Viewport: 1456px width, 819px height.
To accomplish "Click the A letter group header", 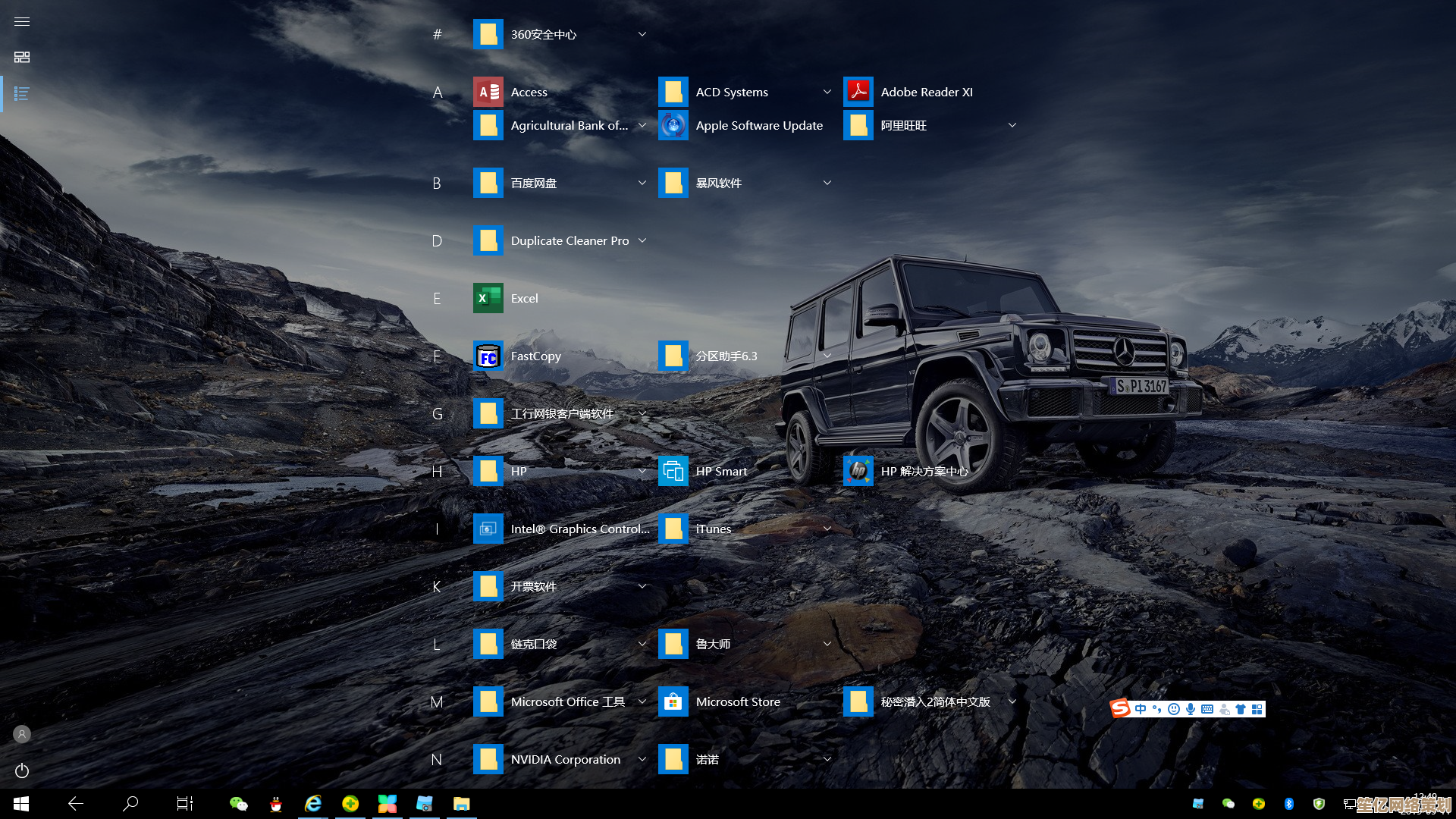I will pyautogui.click(x=437, y=92).
